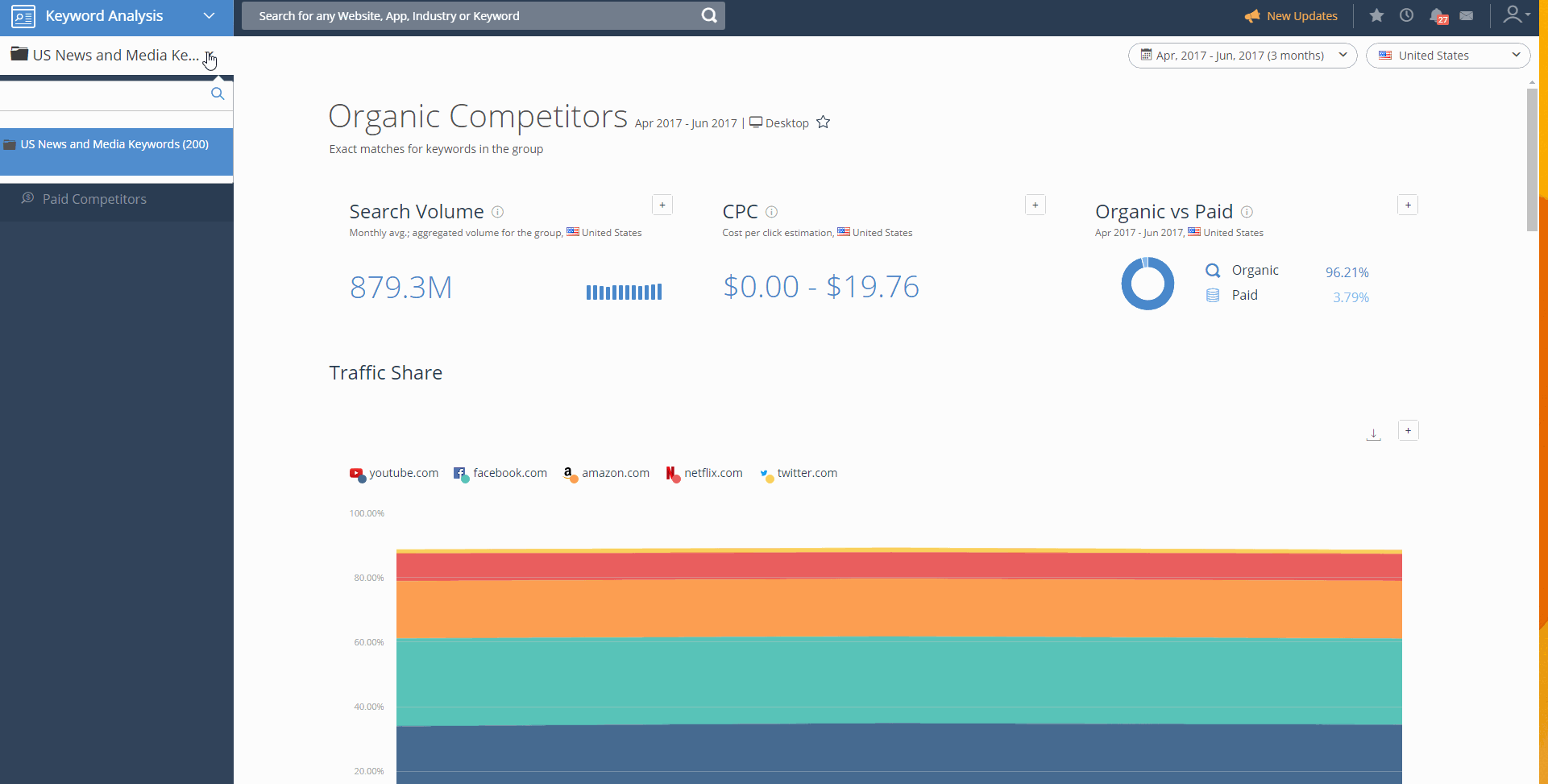Toggle amazon.com legend series
The width and height of the screenshot is (1548, 784).
tap(606, 474)
